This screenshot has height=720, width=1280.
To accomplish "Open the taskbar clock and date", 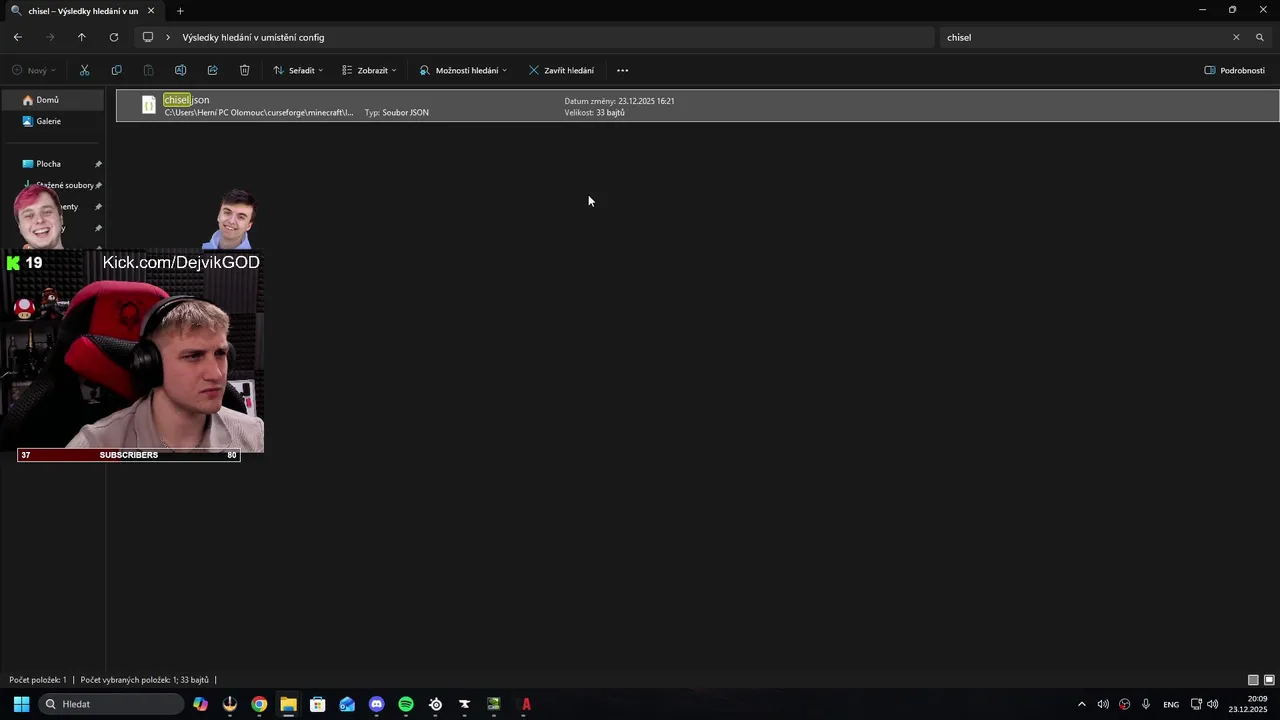I will tap(1249, 704).
